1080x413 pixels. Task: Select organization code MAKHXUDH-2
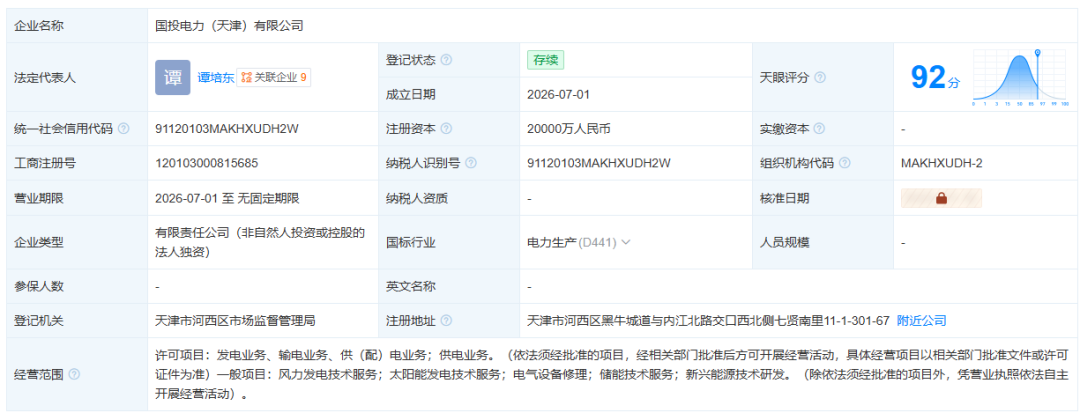tap(942, 163)
